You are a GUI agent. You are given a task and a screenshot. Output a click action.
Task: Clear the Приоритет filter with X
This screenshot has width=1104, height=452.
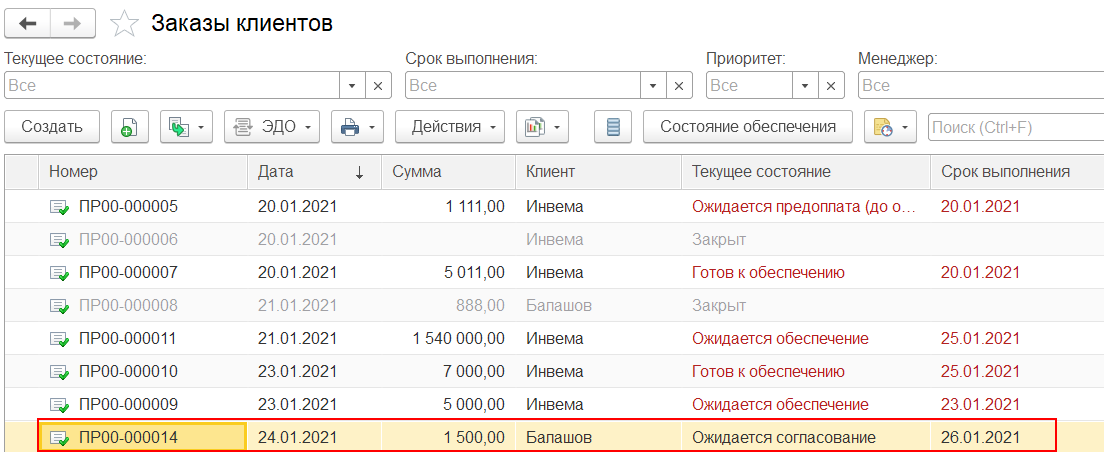tap(831, 86)
